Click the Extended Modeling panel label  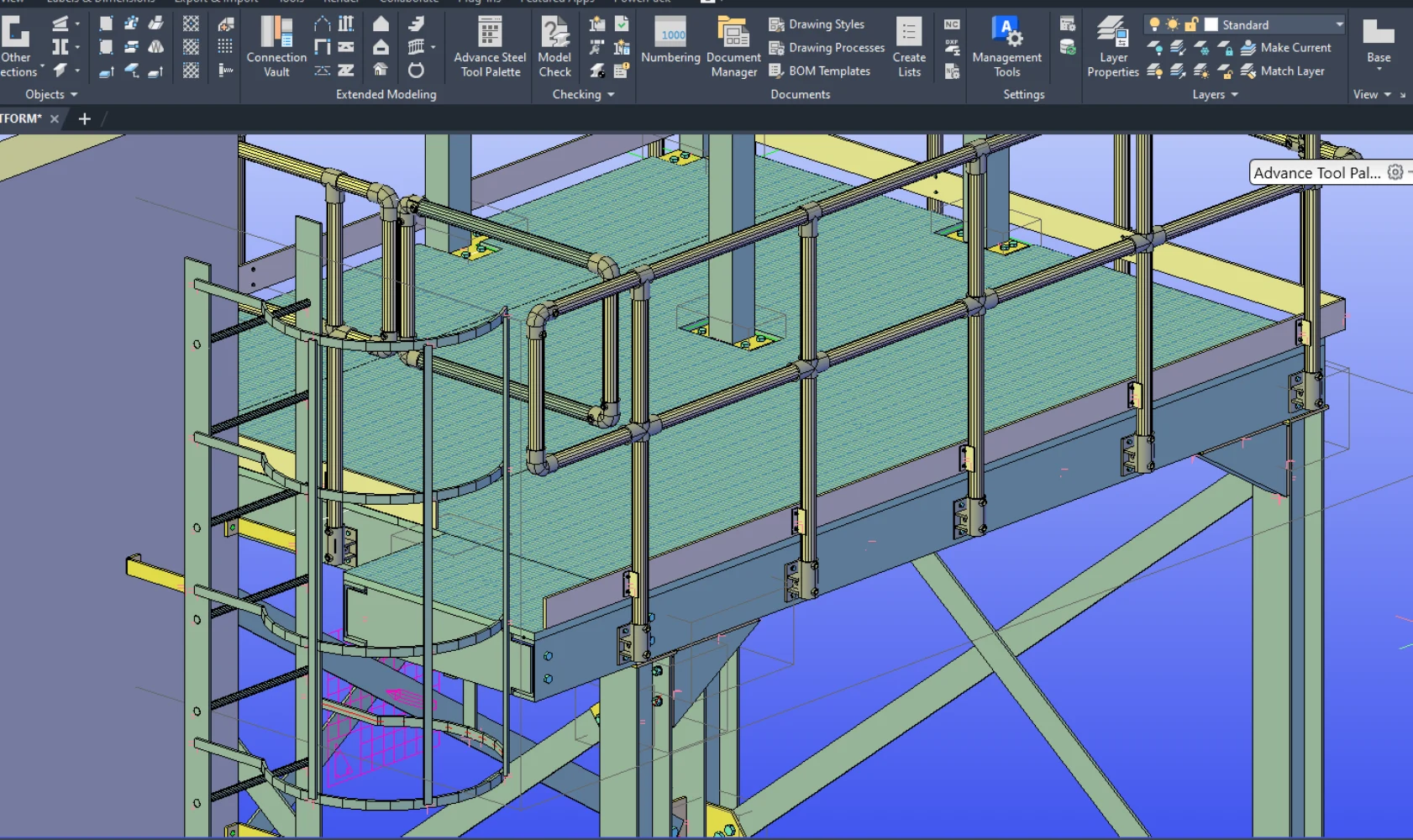386,94
